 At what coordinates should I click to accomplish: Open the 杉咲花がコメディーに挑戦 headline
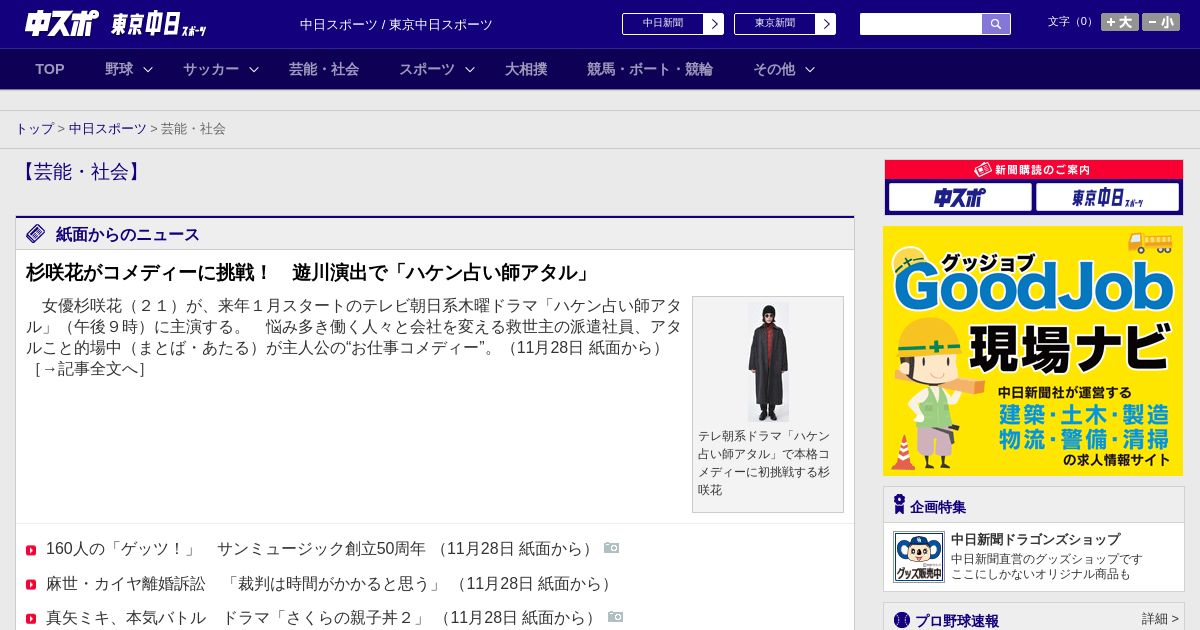click(310, 272)
